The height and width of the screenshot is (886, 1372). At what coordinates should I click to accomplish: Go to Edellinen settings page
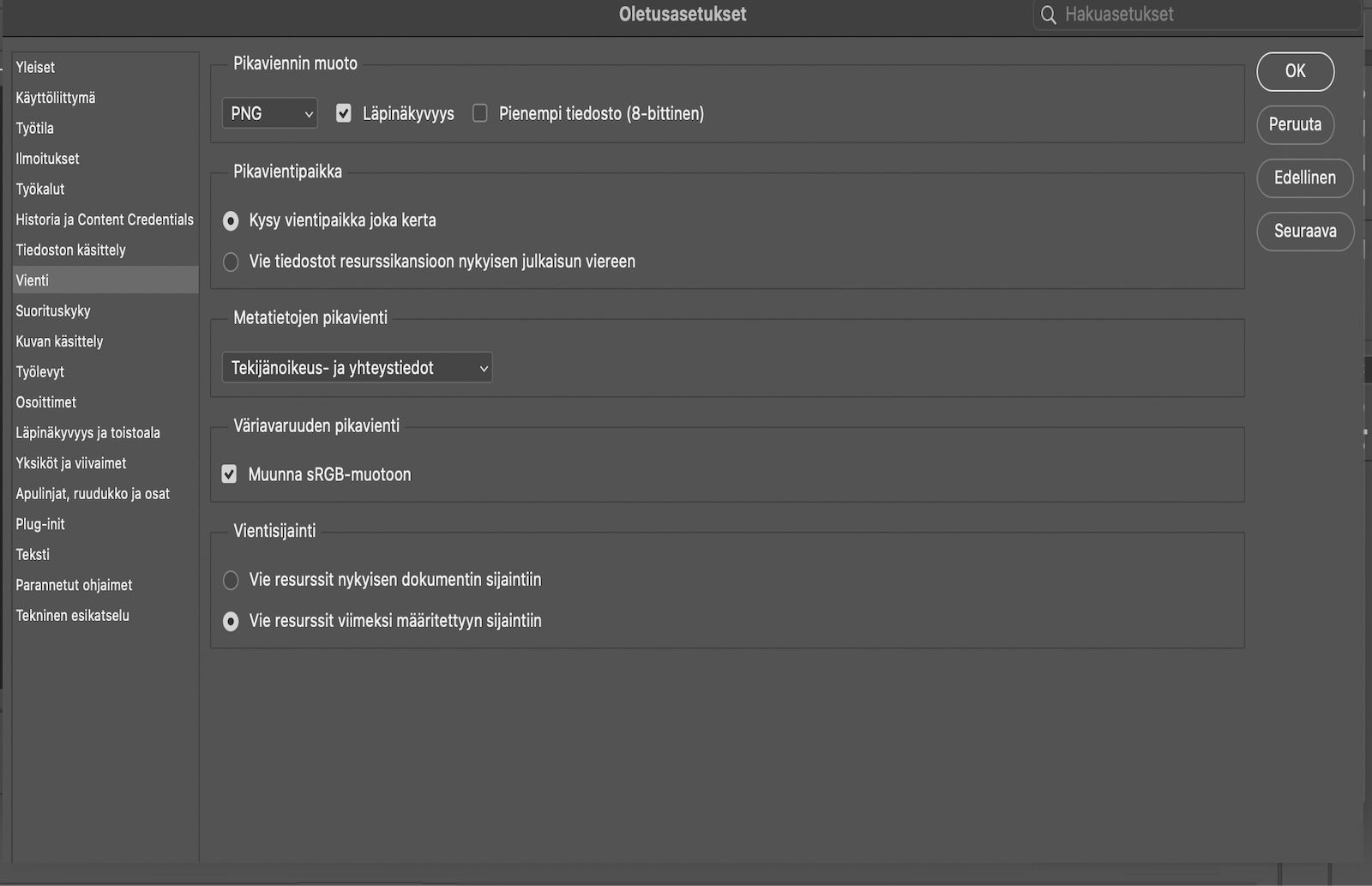[x=1305, y=178]
